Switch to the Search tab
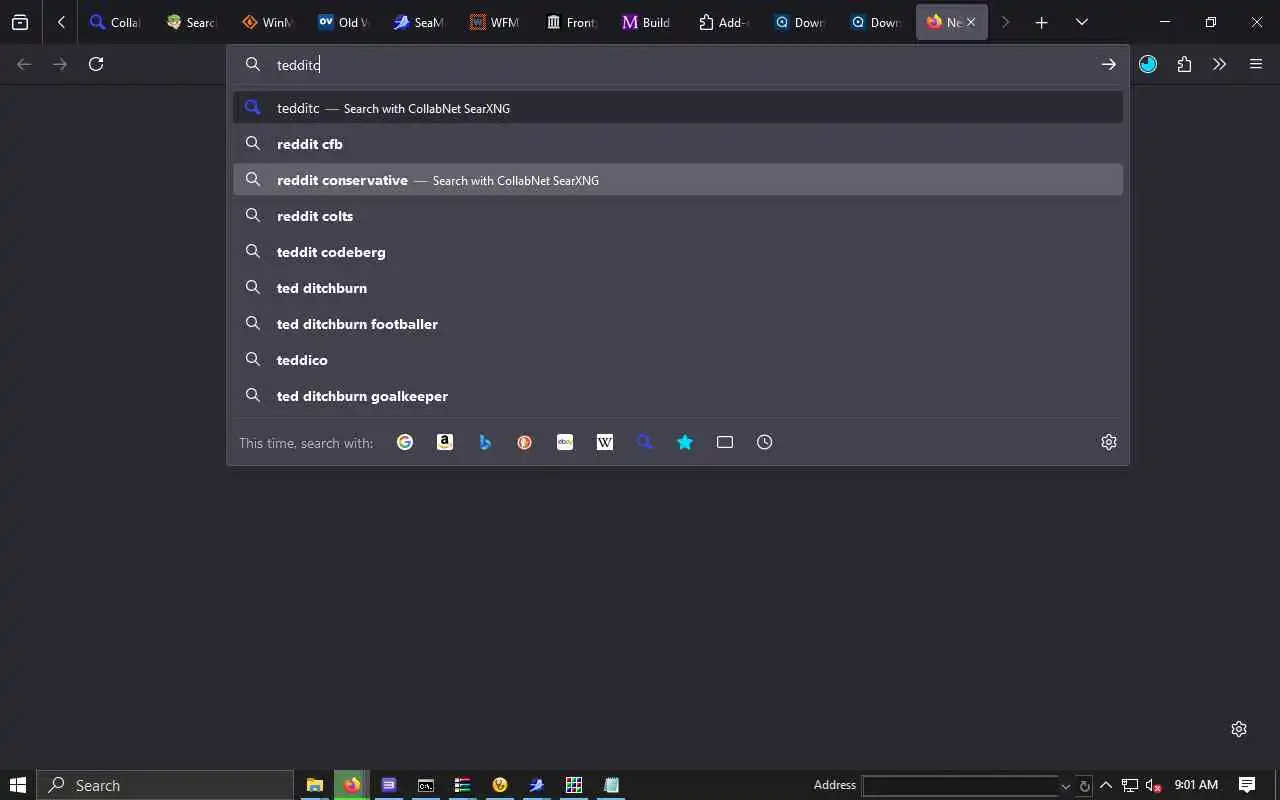Viewport: 1280px width, 800px height. pyautogui.click(x=192, y=22)
